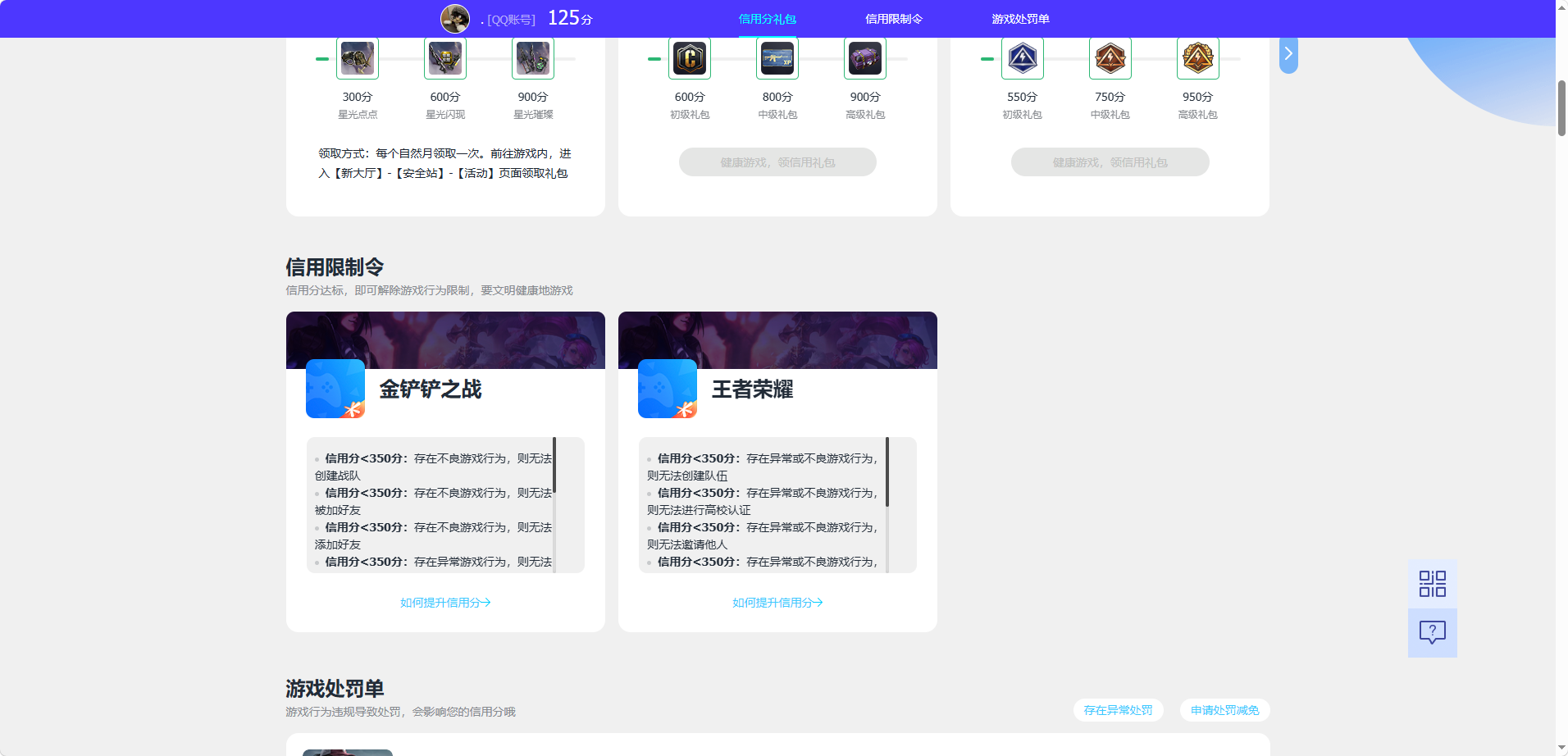Viewport: 1568px width, 756px height.
Task: Click the 存在异常处罚 button
Action: click(1118, 710)
